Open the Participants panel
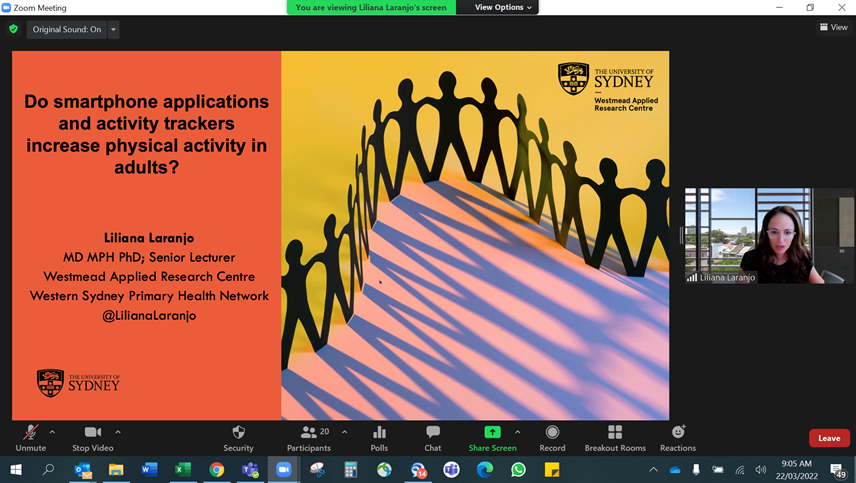This screenshot has height=483, width=856. (309, 438)
